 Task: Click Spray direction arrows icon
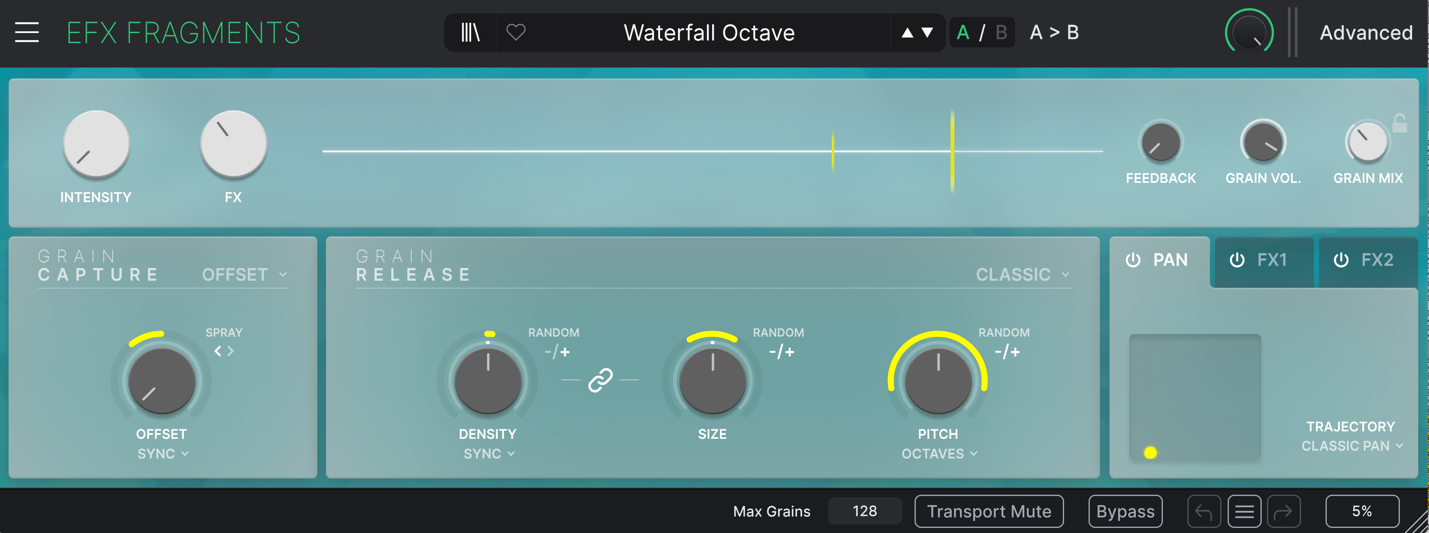pos(224,351)
